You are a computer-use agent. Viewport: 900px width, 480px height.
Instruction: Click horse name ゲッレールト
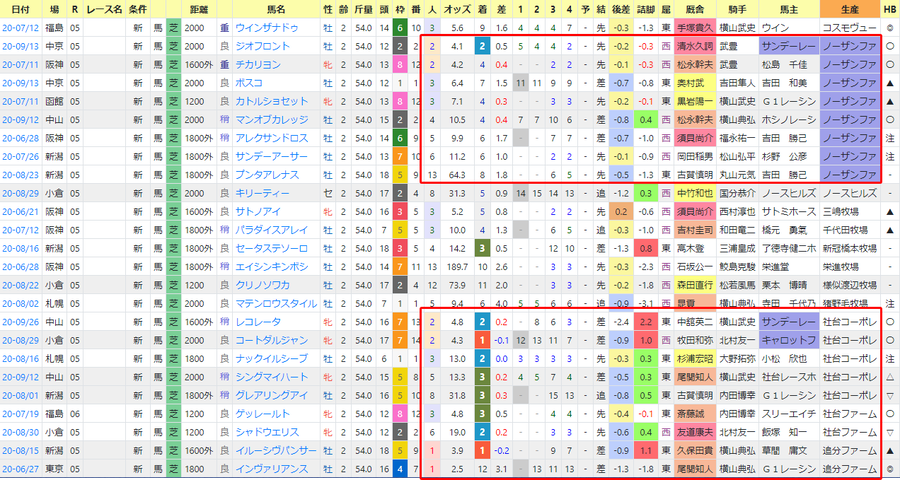262,413
